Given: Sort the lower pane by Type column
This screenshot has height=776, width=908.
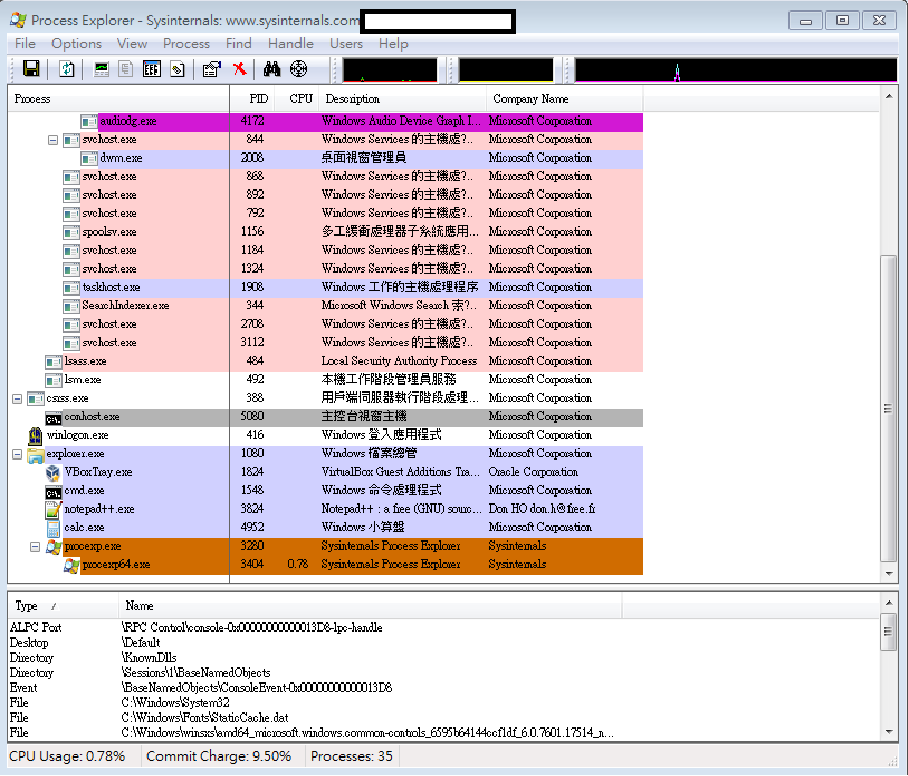Looking at the screenshot, I should 63,606.
